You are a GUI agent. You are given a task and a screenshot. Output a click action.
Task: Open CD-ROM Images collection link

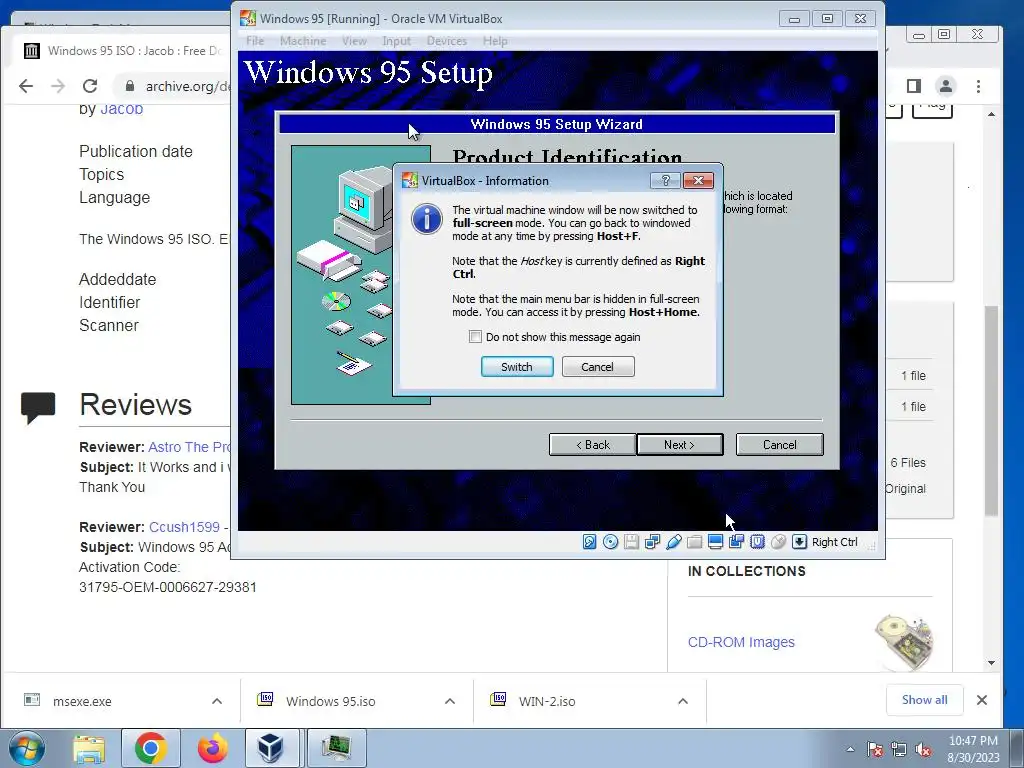point(741,642)
